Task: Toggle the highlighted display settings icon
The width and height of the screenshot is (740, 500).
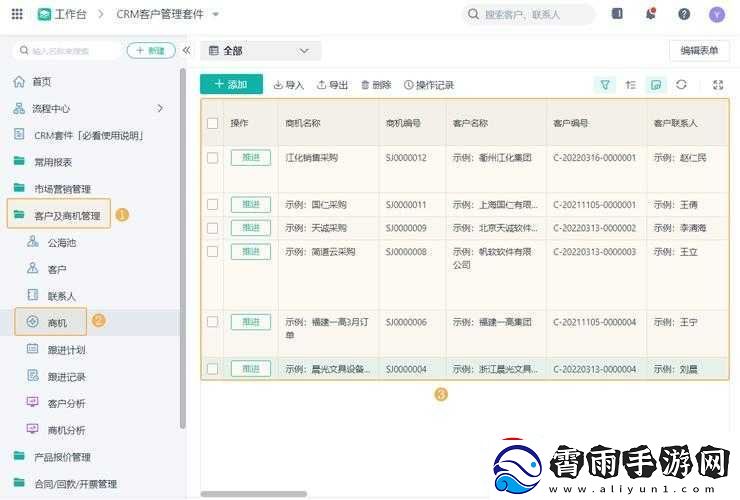Action: [x=656, y=85]
